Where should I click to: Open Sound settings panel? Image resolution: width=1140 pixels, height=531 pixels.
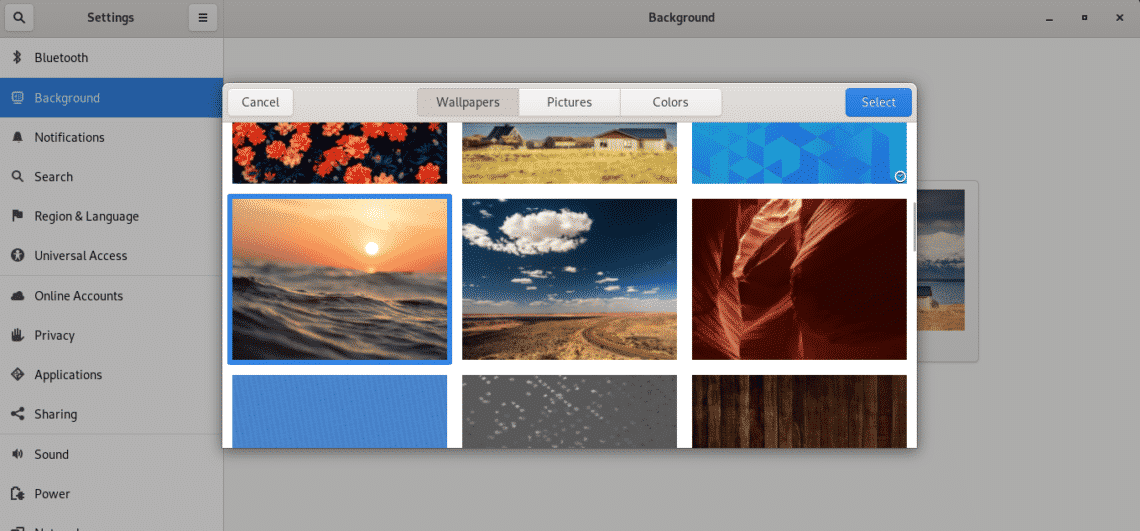(x=111, y=455)
